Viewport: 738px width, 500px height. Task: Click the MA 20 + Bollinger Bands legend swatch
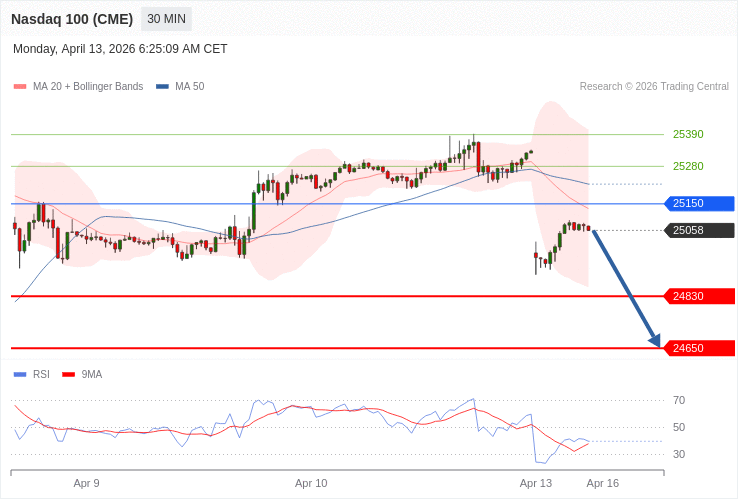coord(20,87)
